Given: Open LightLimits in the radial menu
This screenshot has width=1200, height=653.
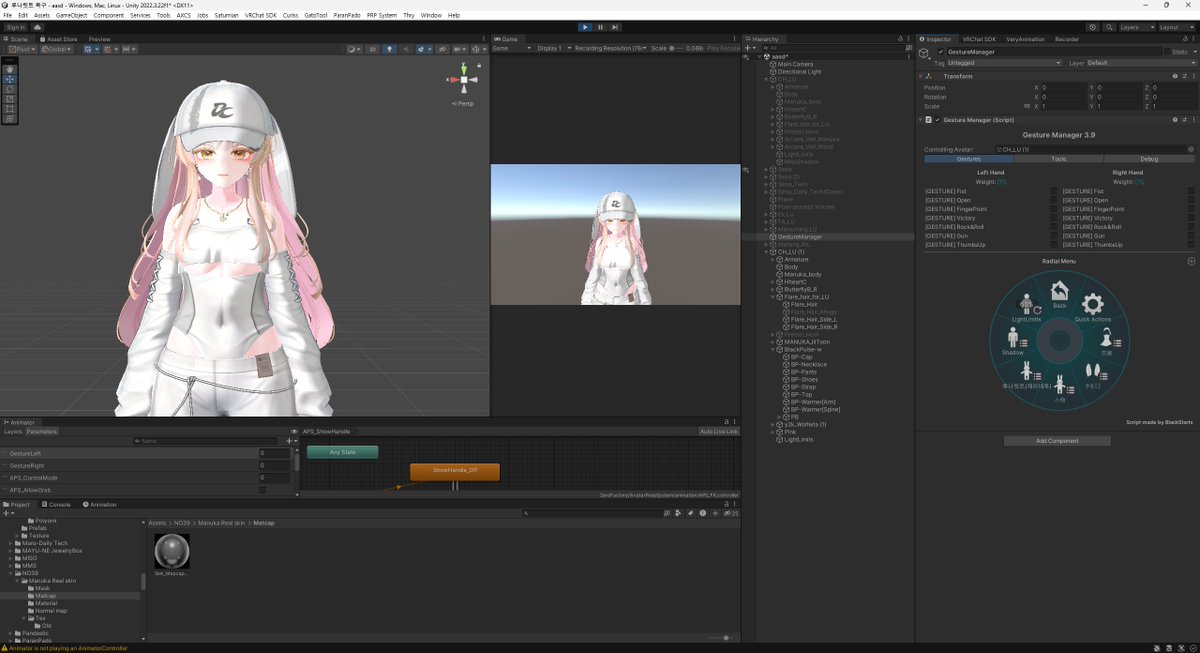Looking at the screenshot, I should coord(1026,309).
